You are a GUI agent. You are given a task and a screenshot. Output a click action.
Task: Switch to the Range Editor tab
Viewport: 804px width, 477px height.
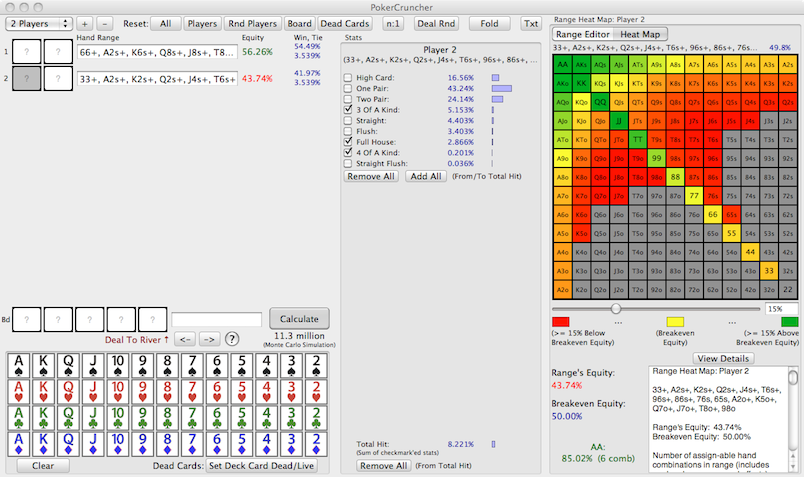point(582,34)
